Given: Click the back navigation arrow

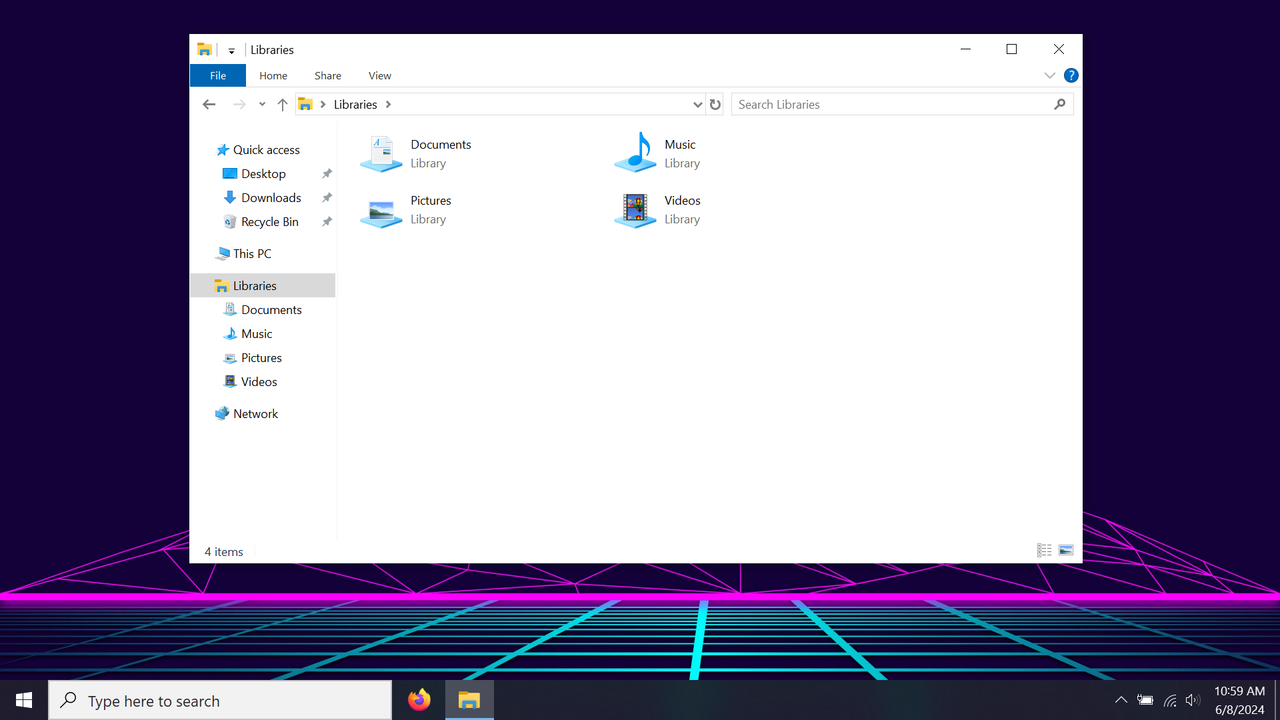Looking at the screenshot, I should coord(209,104).
